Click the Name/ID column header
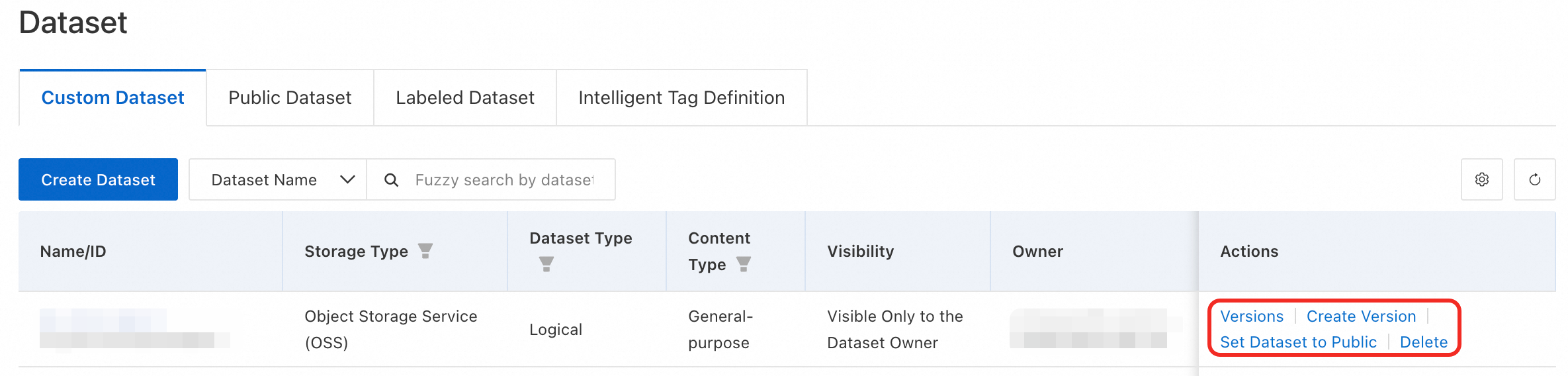 [x=73, y=252]
